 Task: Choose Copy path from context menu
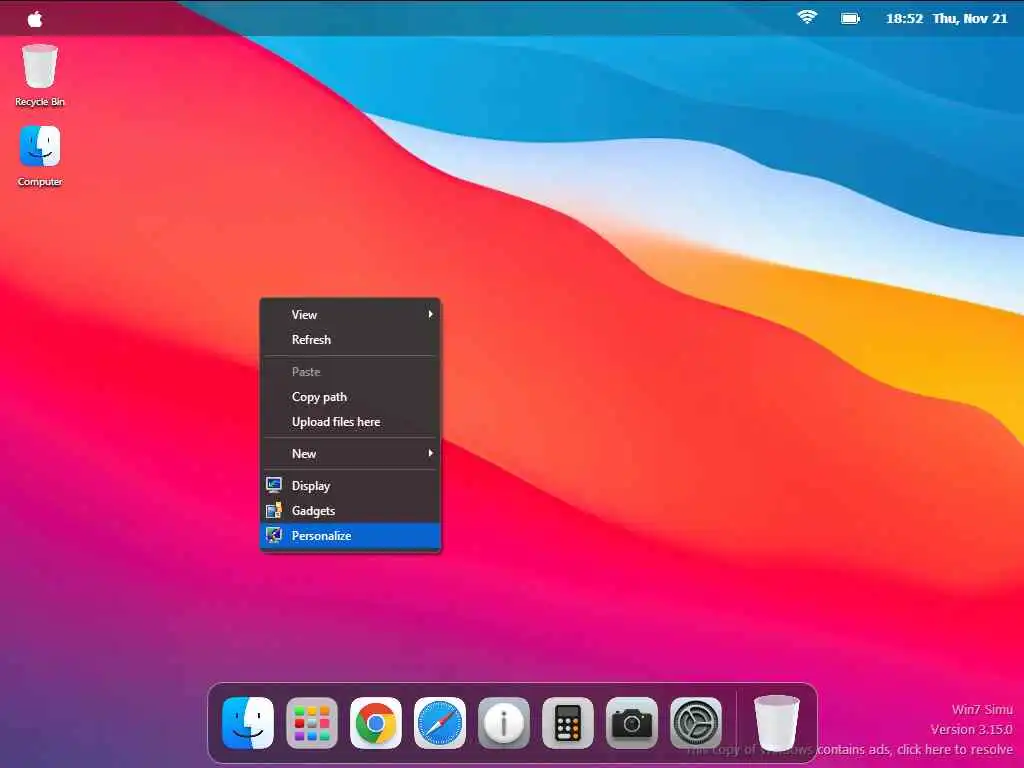click(x=351, y=396)
